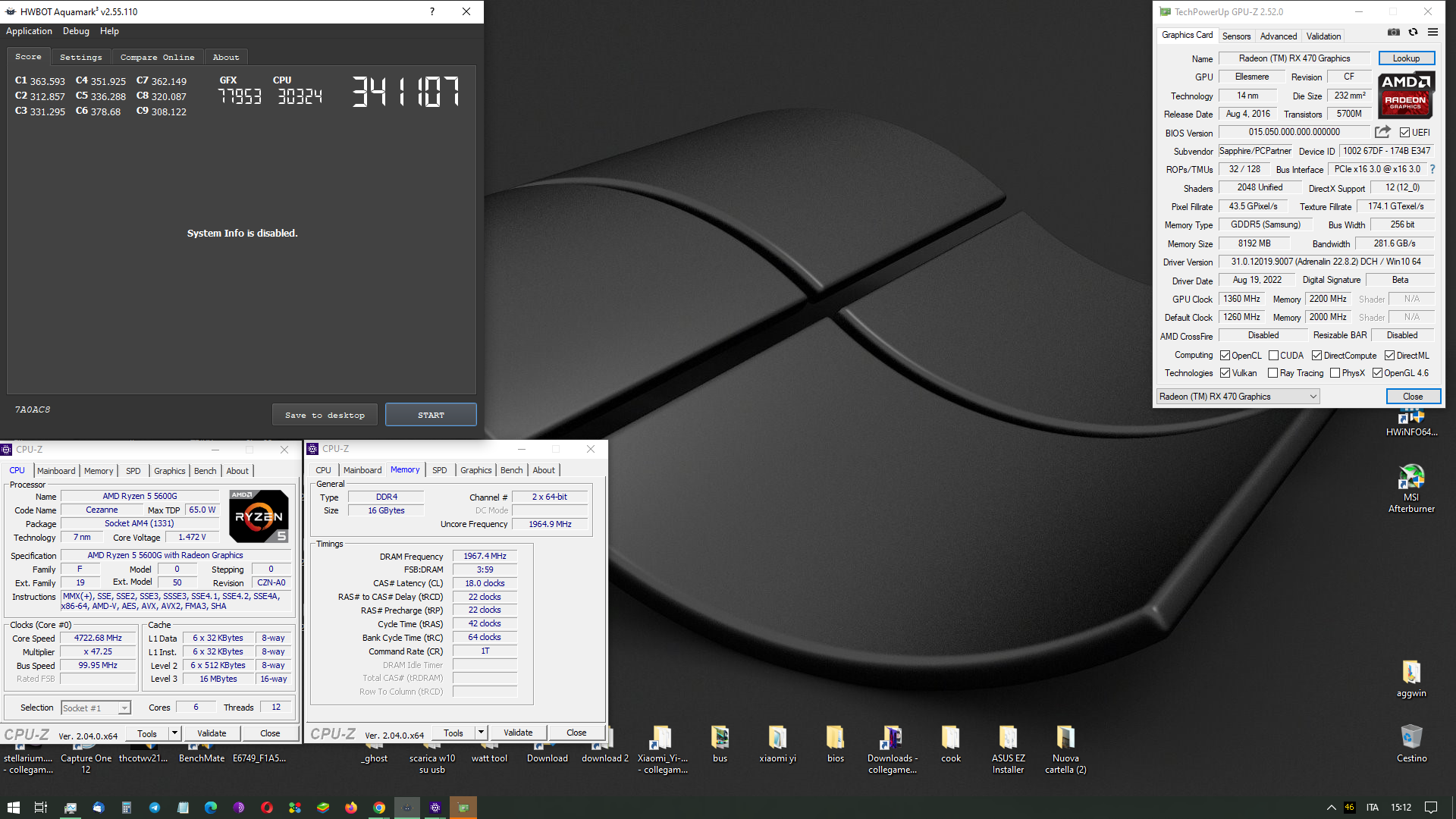Toggle the Ray Tracing checkbox
The height and width of the screenshot is (819, 1456).
[1272, 373]
